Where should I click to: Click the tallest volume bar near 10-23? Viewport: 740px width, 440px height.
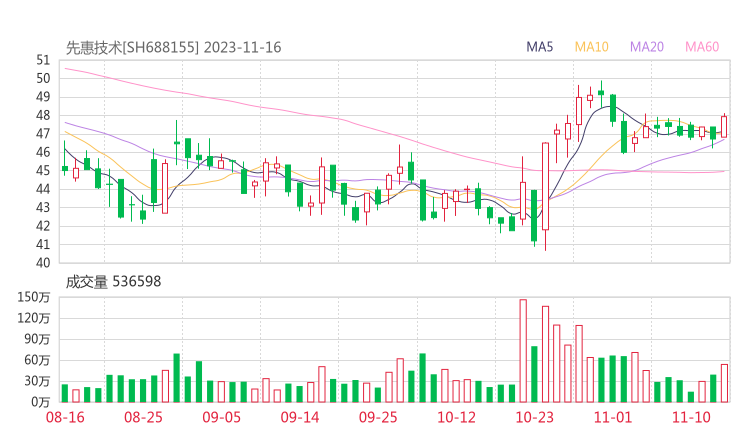[523, 351]
